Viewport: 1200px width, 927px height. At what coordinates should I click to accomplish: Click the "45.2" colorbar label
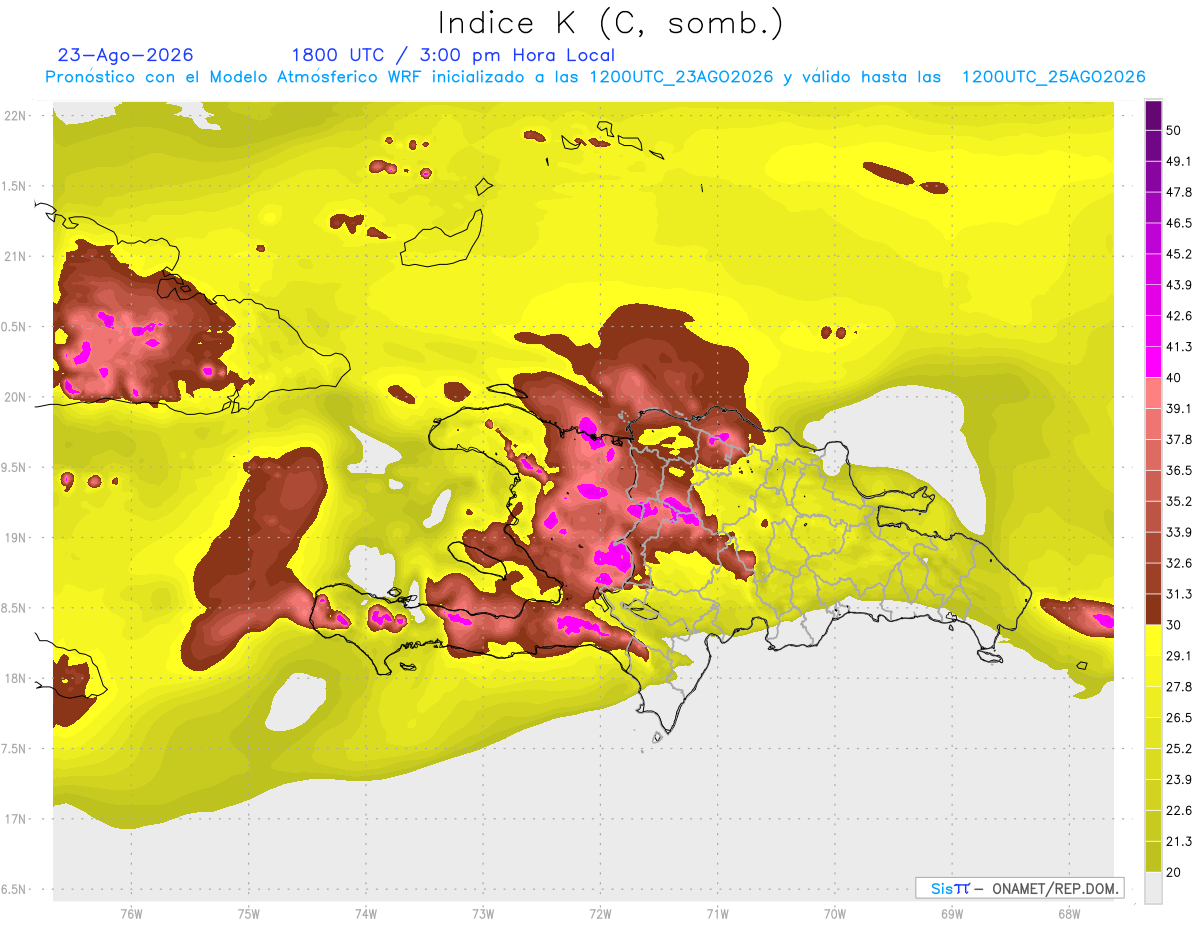pyautogui.click(x=1179, y=254)
